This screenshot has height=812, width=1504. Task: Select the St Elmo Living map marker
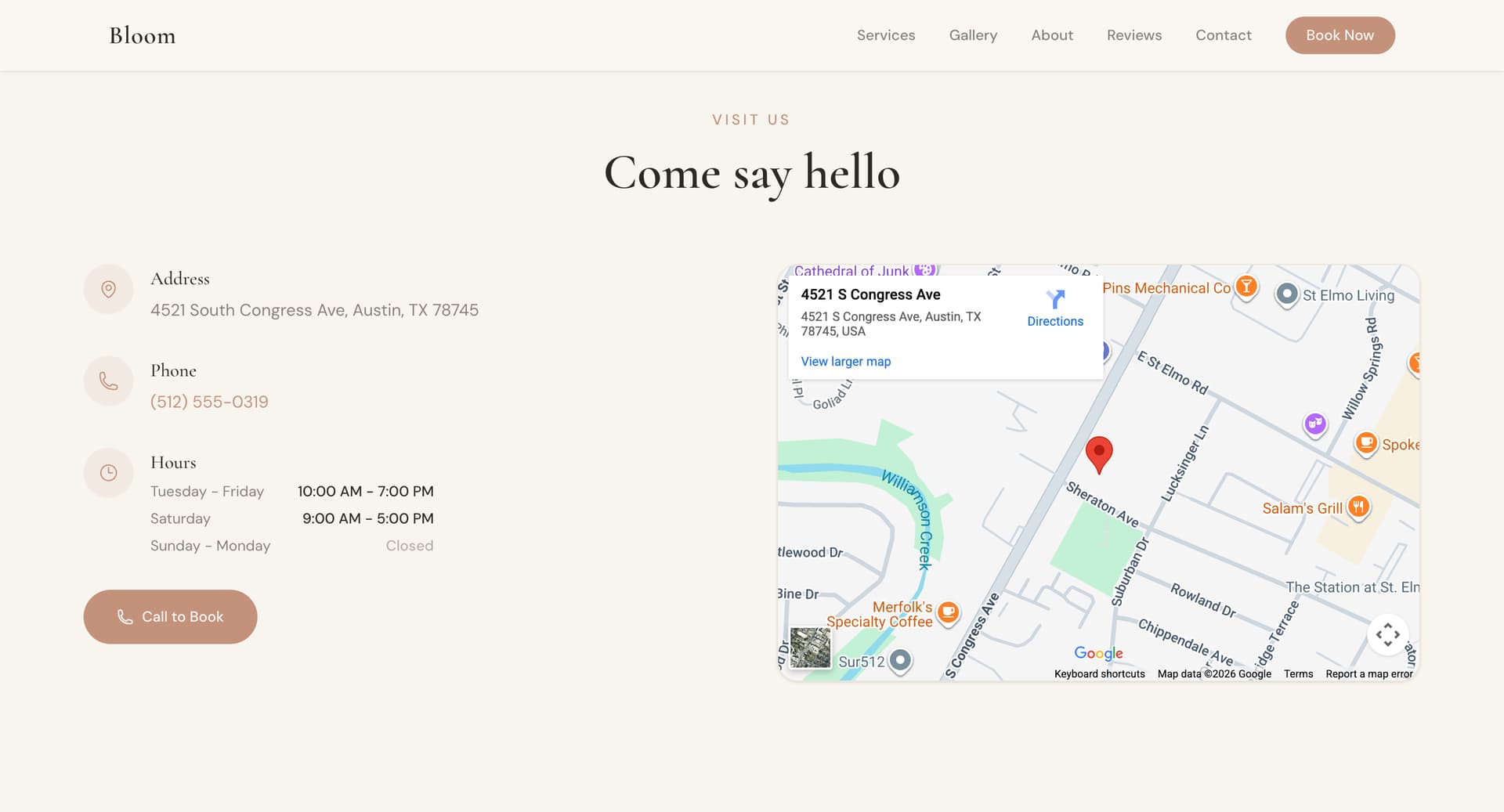[x=1286, y=295]
